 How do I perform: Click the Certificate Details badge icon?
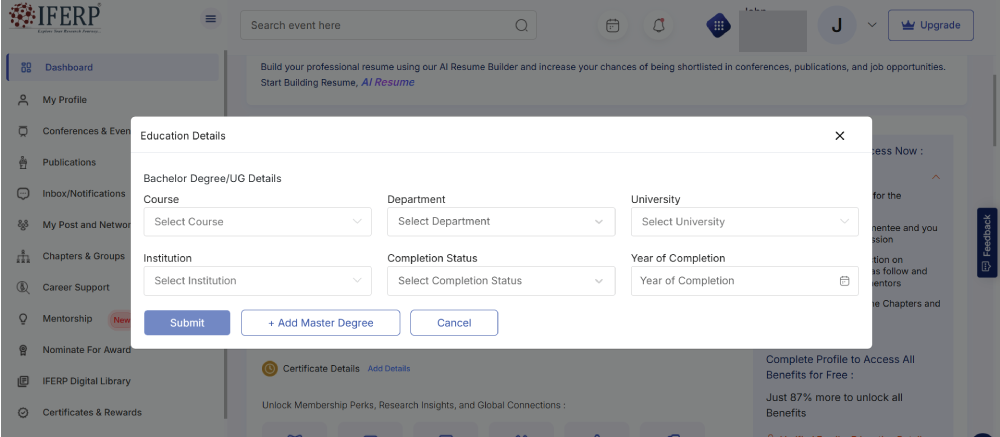tap(270, 369)
